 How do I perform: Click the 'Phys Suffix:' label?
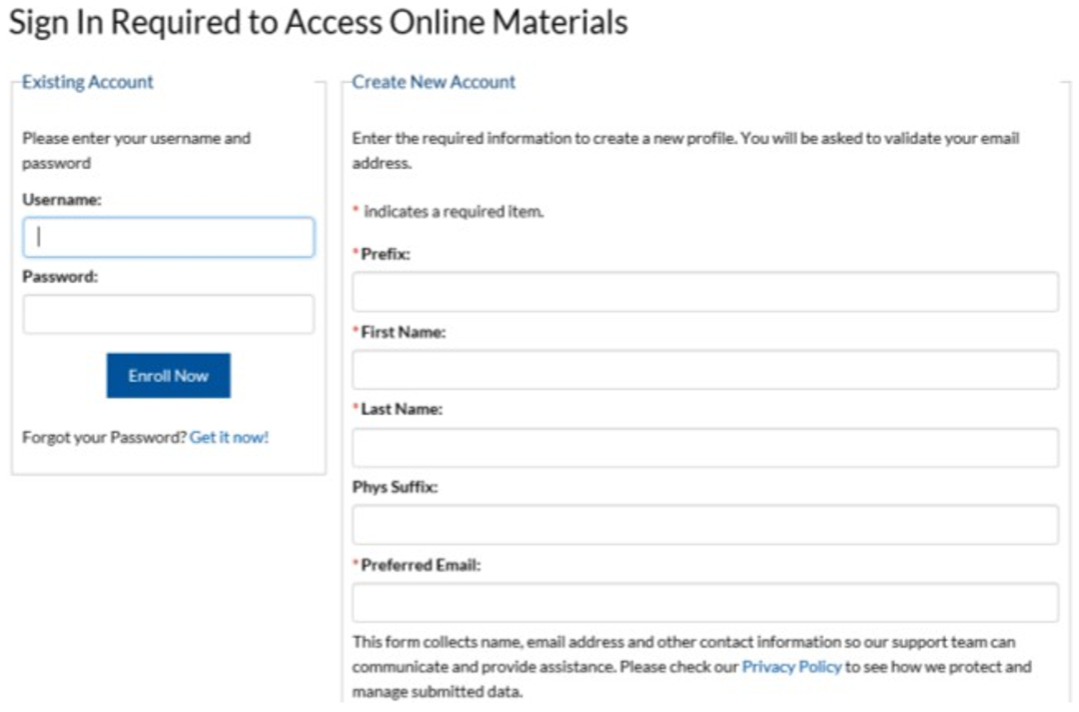pos(395,488)
